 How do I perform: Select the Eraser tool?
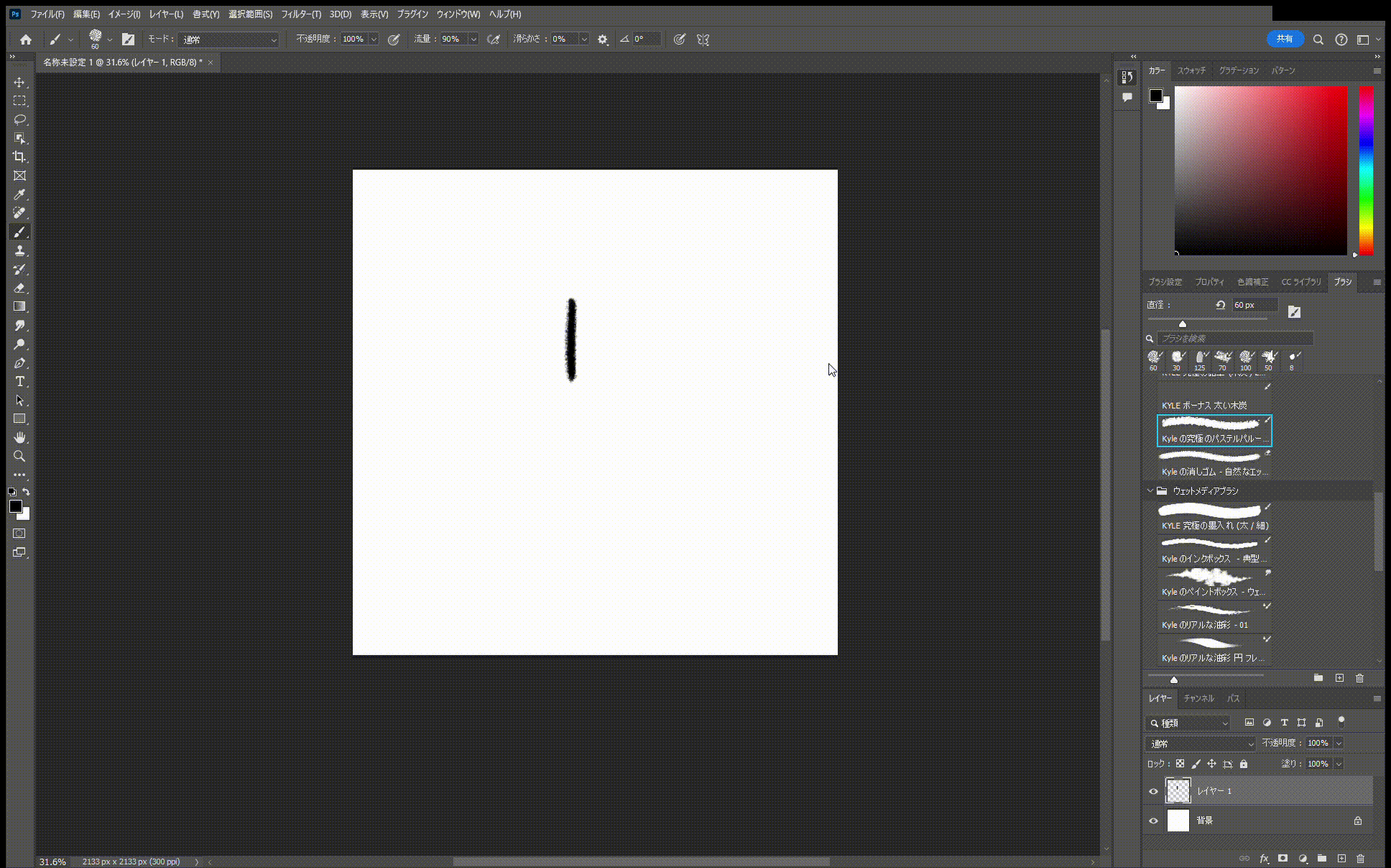click(19, 287)
